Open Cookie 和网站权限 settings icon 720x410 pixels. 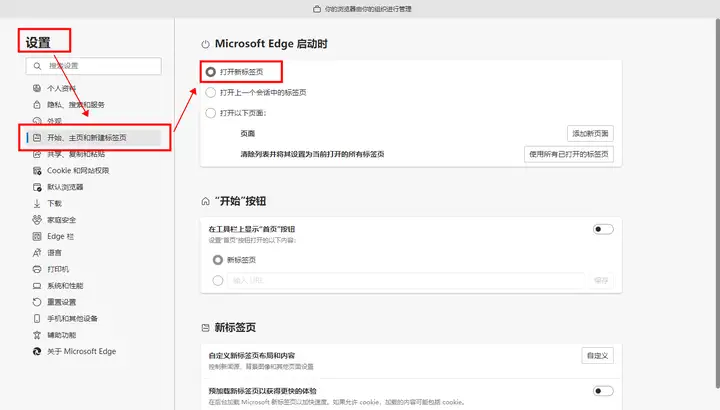pos(37,171)
